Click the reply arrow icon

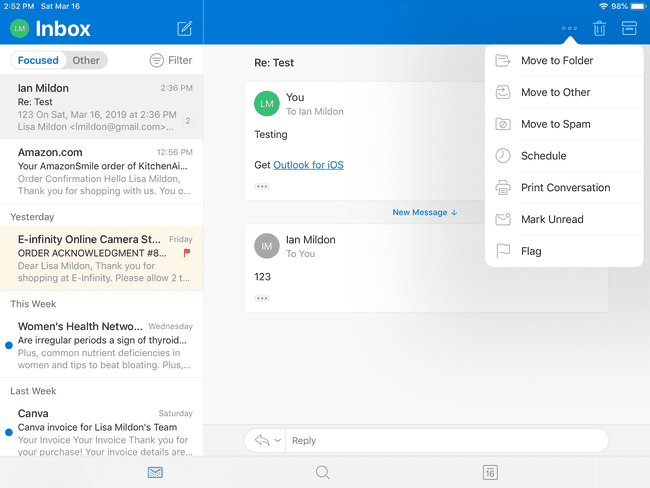(x=262, y=440)
